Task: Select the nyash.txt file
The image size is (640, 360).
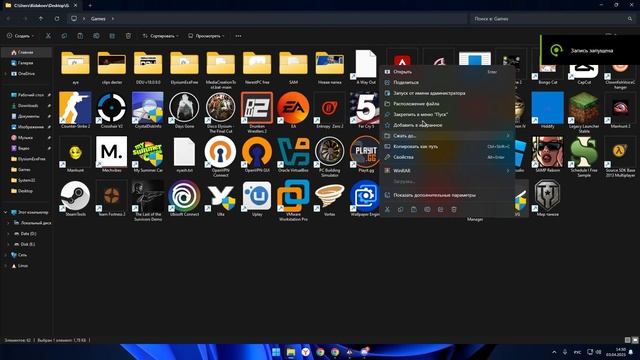Action: tap(184, 152)
